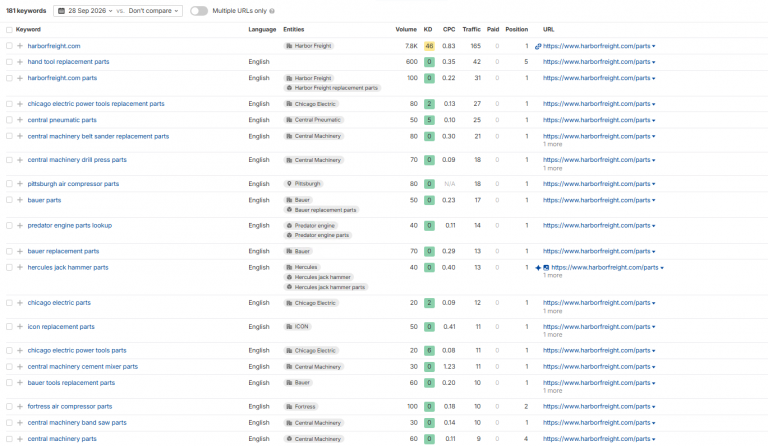
Task: Open keyword link central pneumatic parts
Action: pos(62,120)
